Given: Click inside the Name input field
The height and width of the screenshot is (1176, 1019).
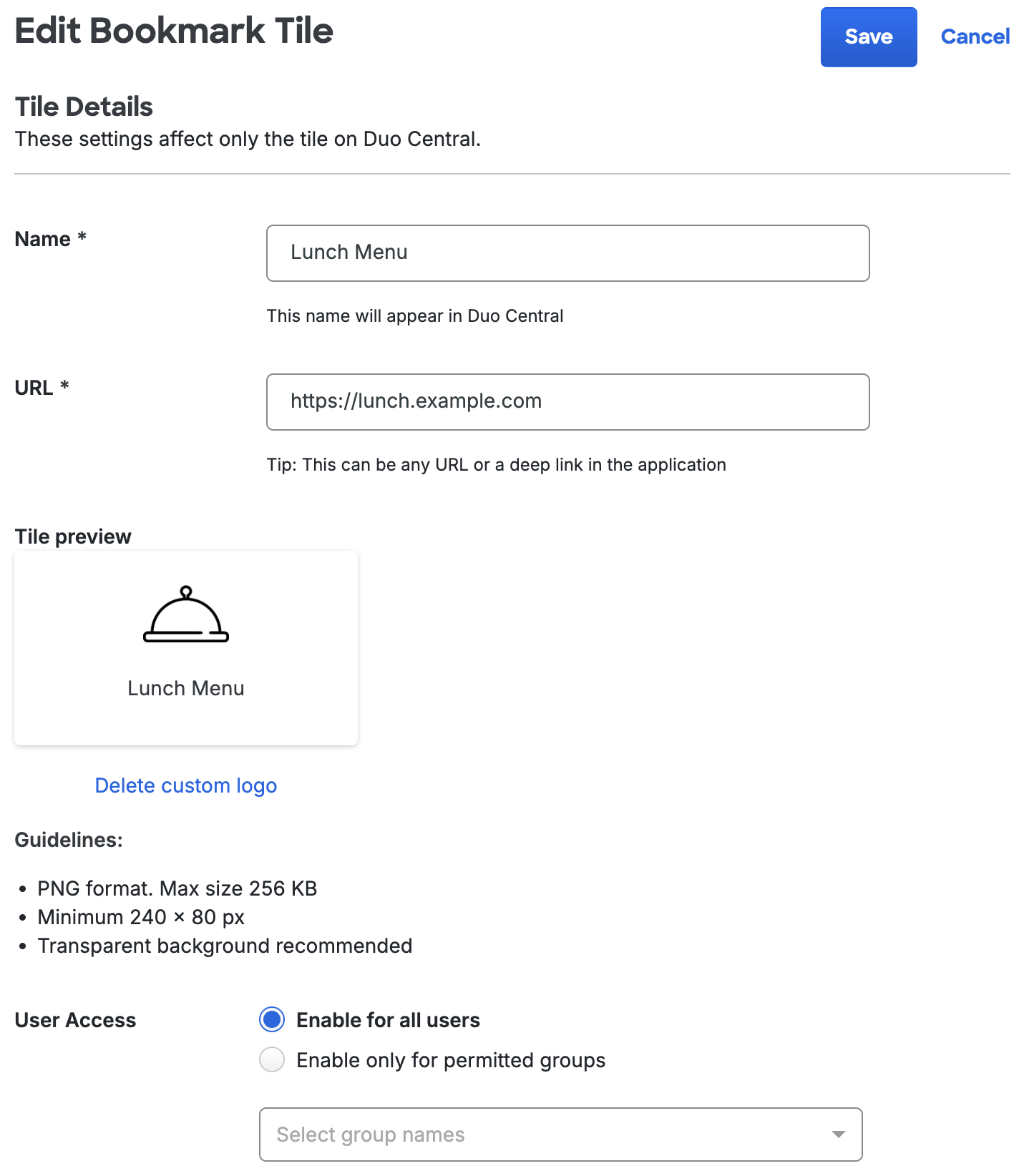Looking at the screenshot, I should tap(567, 253).
